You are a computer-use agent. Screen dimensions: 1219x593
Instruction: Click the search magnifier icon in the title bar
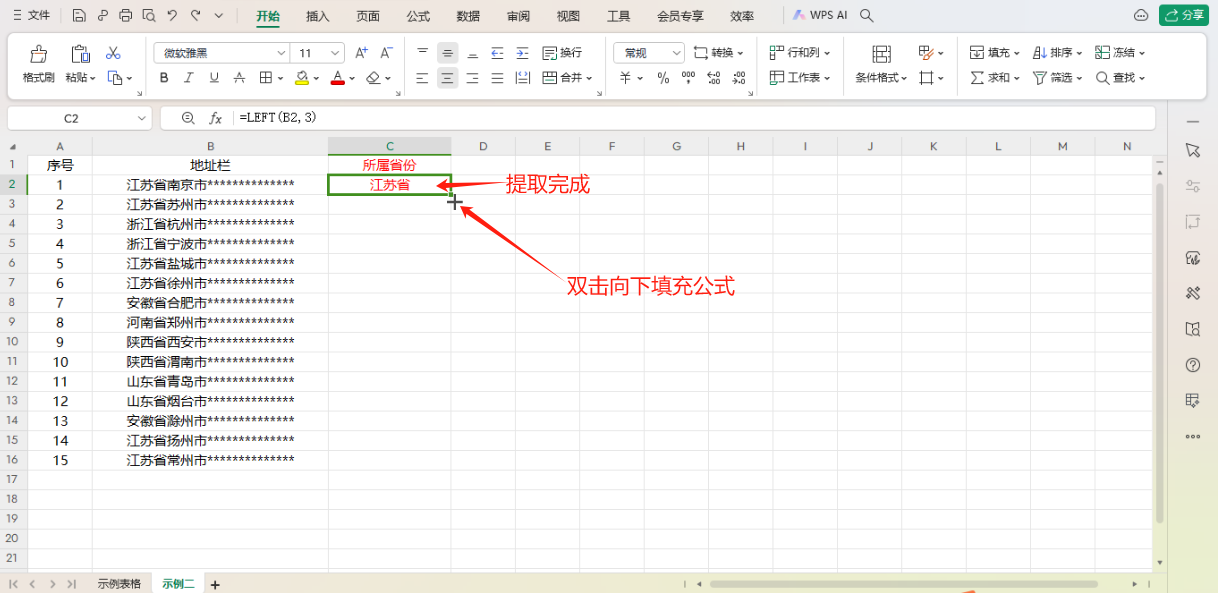867,16
